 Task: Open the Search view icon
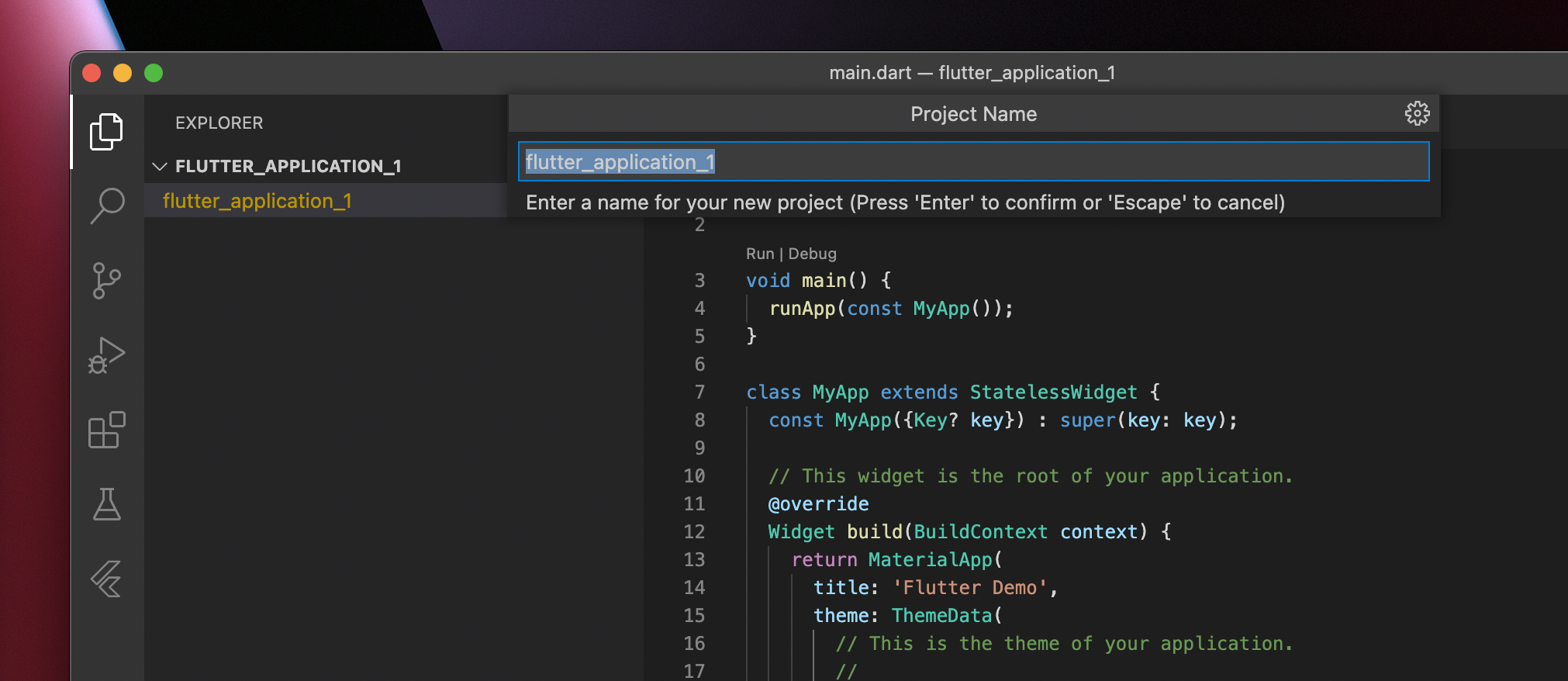click(x=107, y=206)
